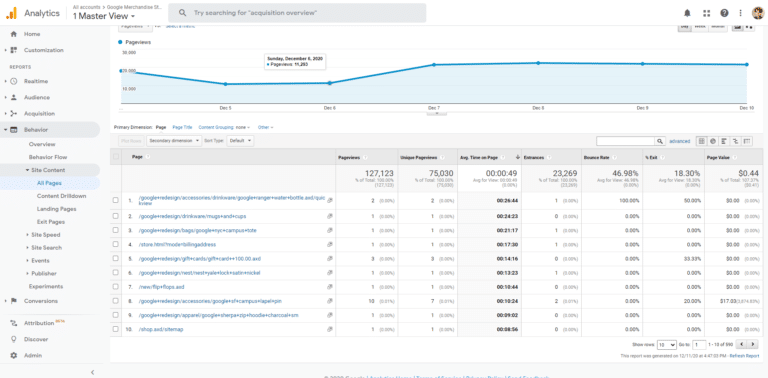Open flip+flops page external link icon

click(x=330, y=287)
